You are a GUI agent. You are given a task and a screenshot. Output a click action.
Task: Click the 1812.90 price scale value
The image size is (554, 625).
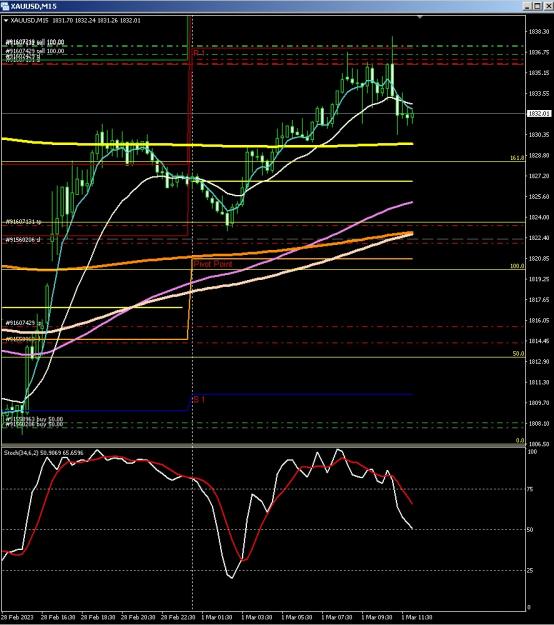click(x=539, y=362)
